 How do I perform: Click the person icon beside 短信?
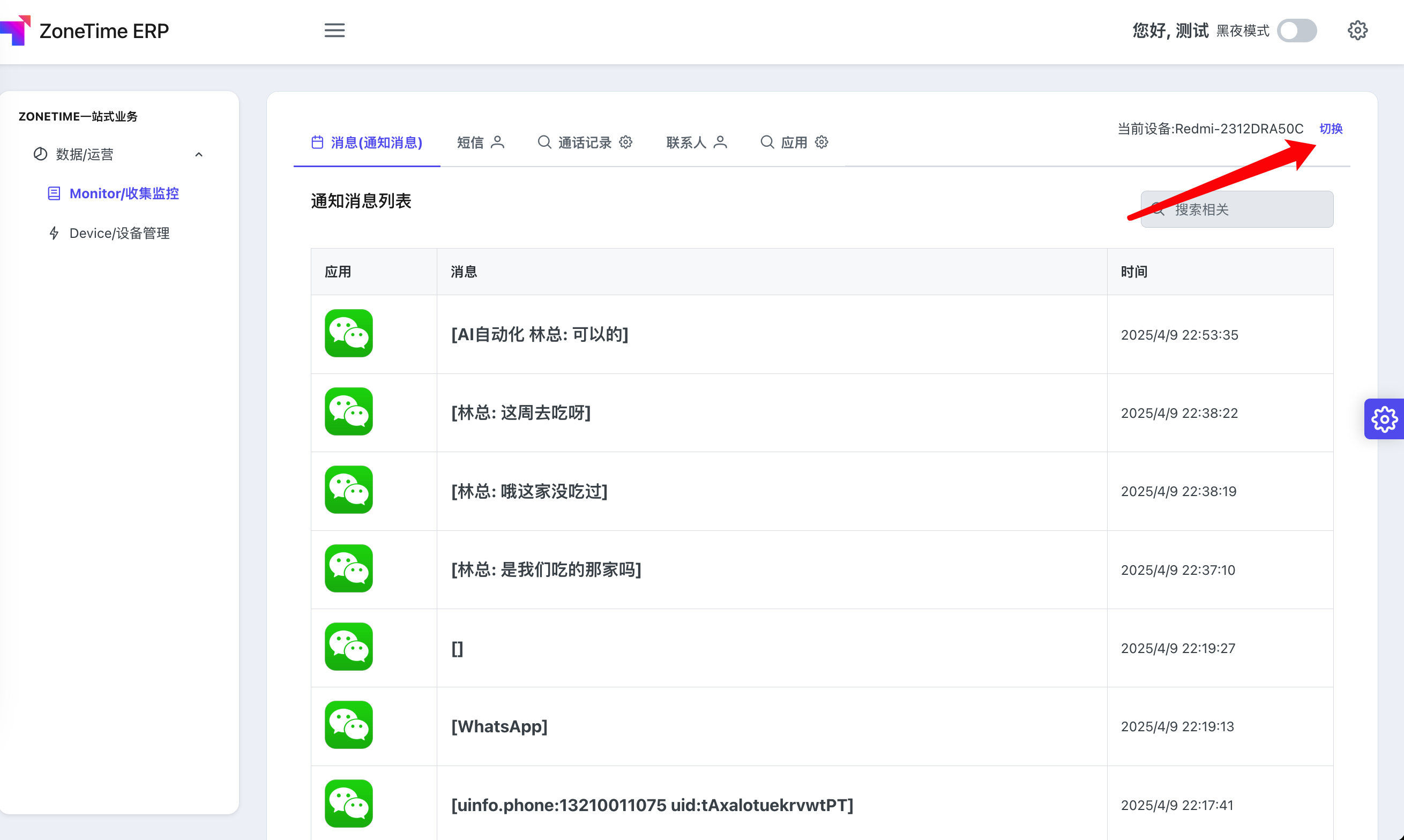click(498, 142)
